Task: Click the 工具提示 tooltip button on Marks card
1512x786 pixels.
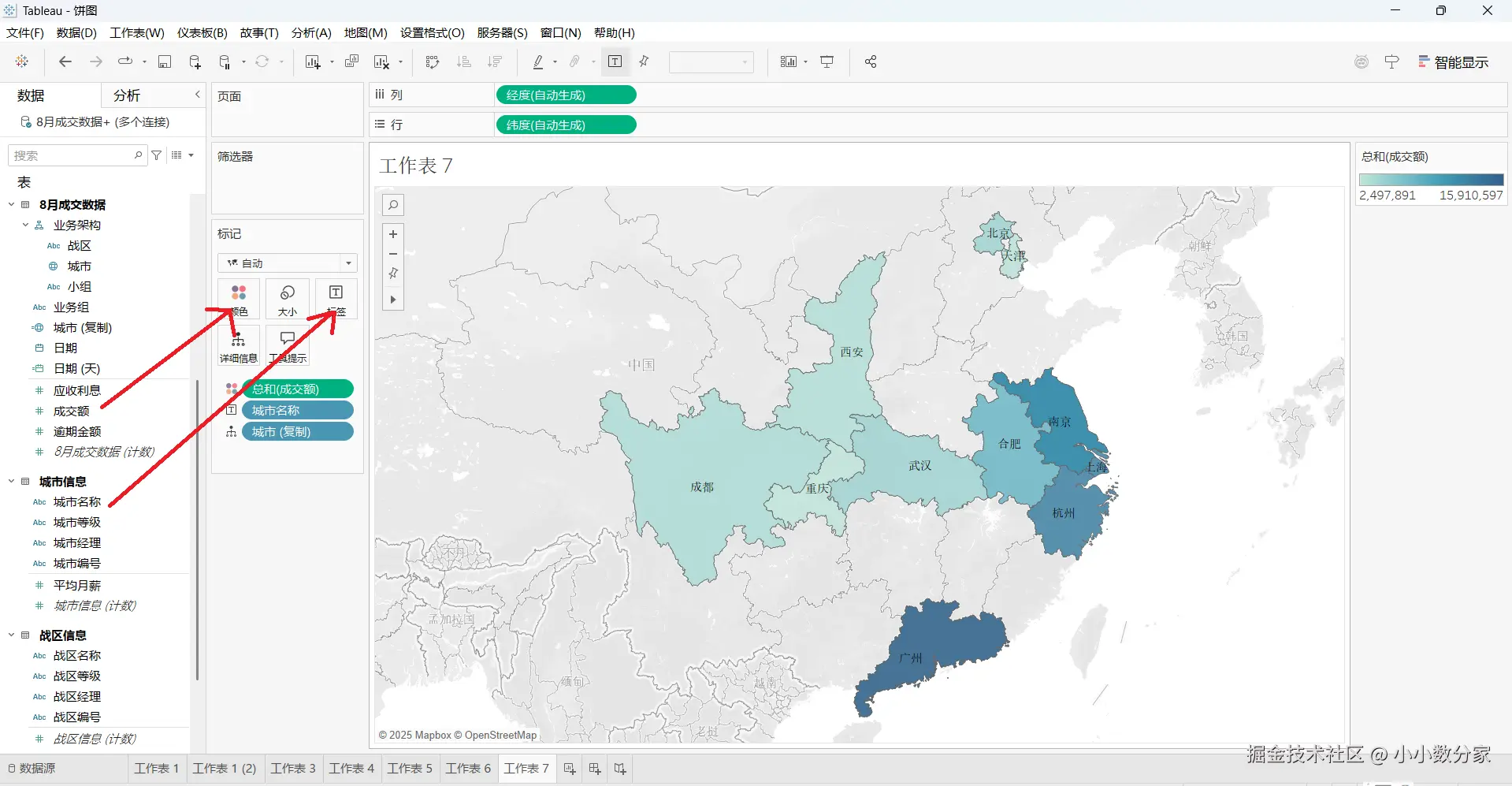Action: (x=288, y=346)
